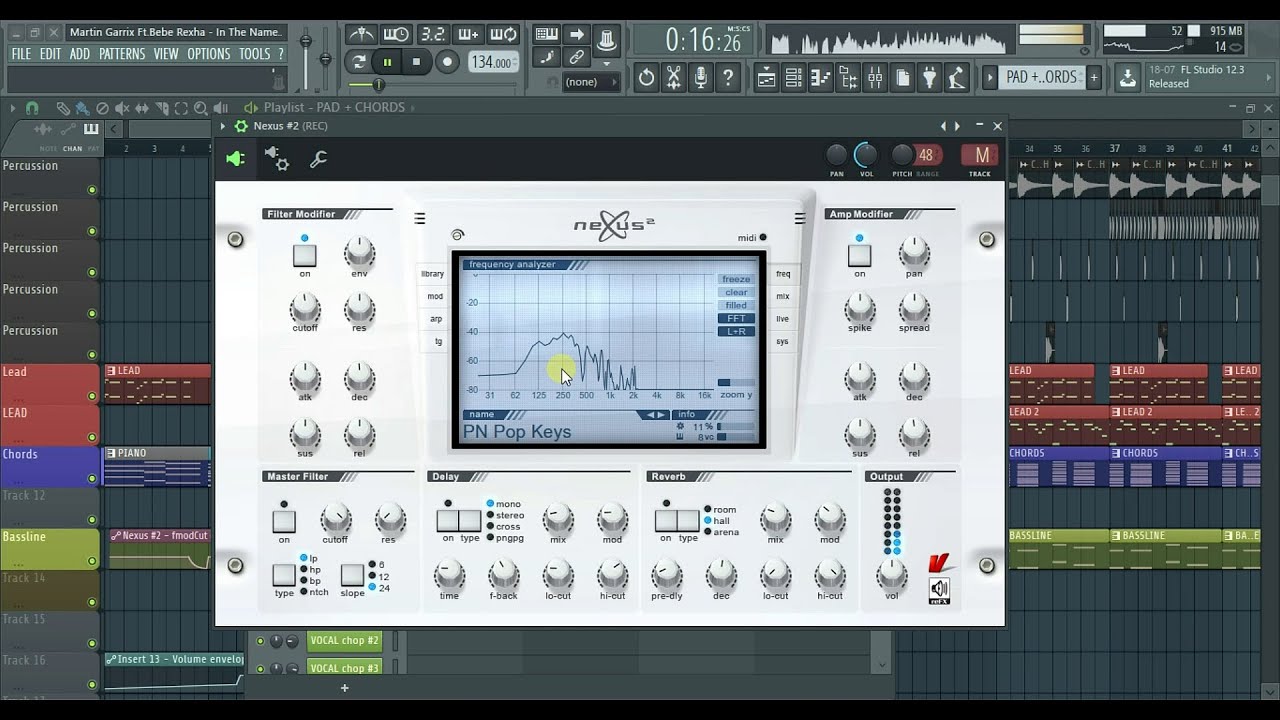Viewport: 1280px width, 720px height.
Task: Toggle Reverb on button
Action: point(665,520)
